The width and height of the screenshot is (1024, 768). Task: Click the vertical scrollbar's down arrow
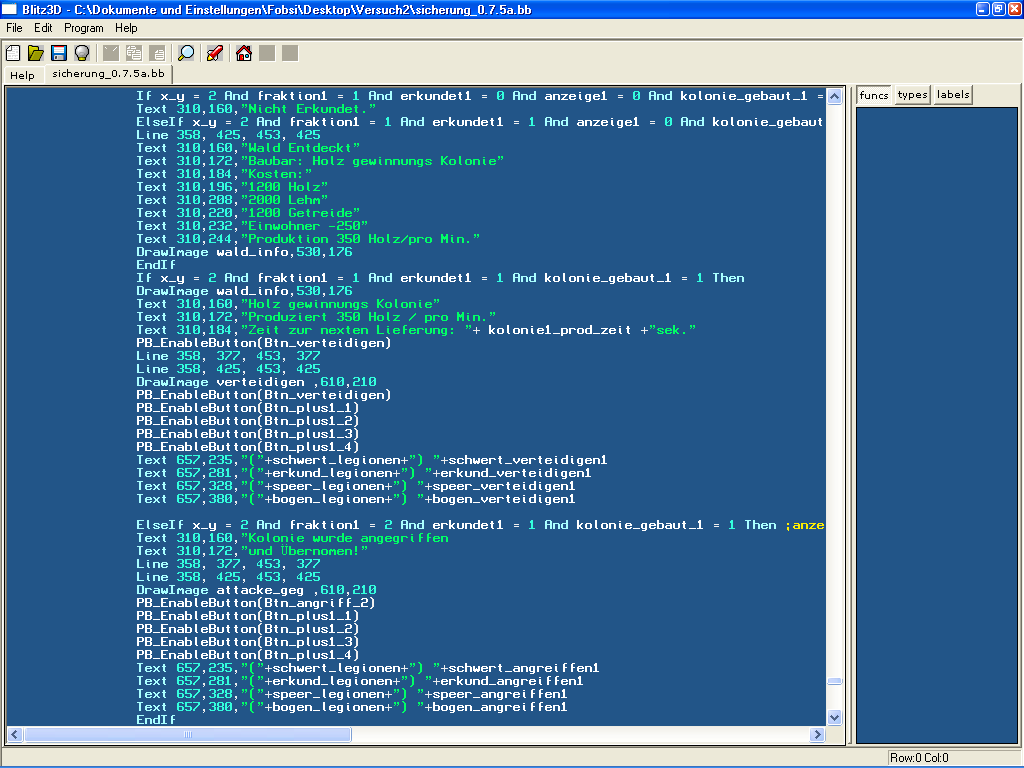point(835,717)
